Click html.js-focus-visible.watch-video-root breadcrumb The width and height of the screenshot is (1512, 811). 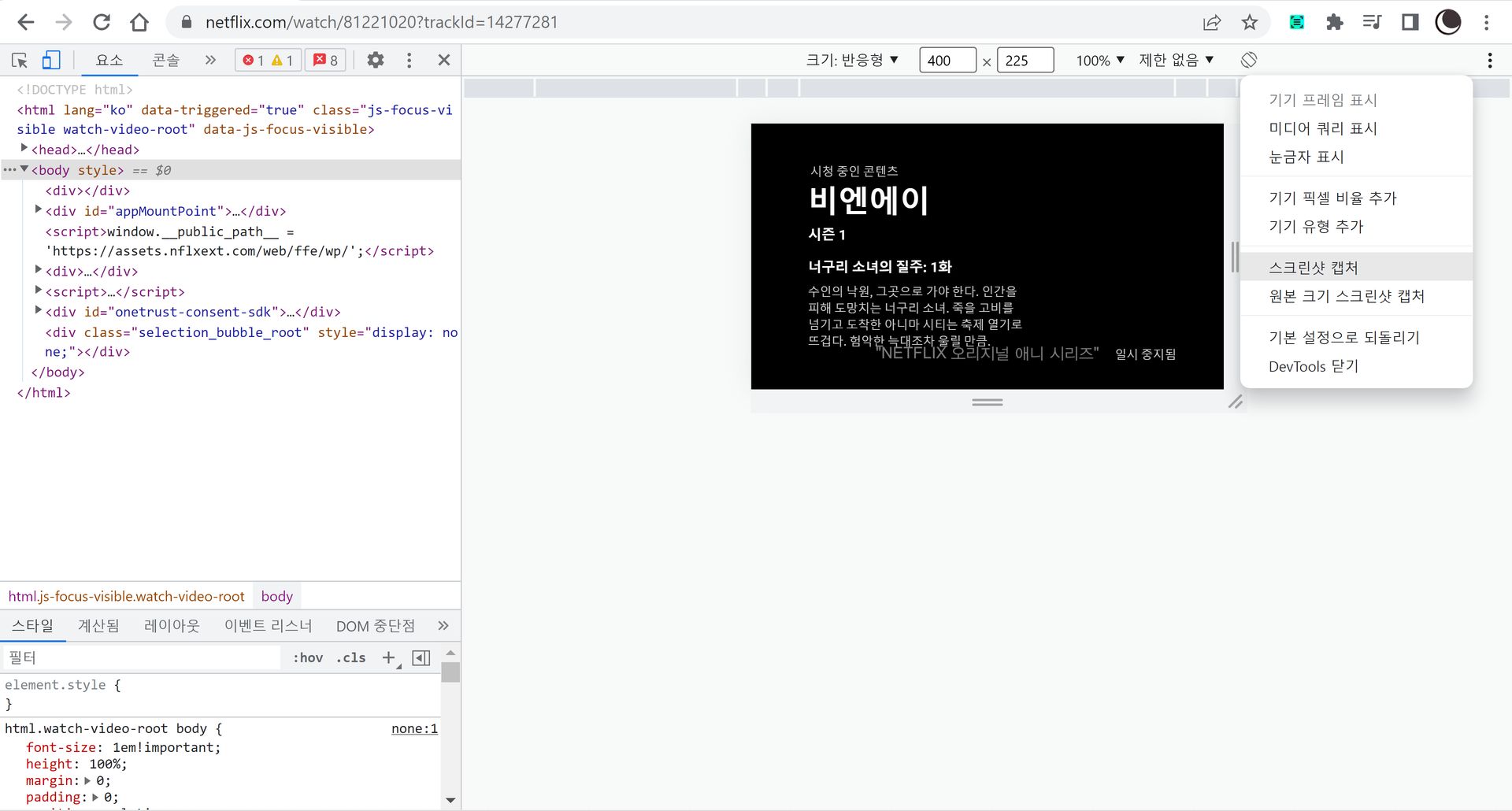[127, 596]
